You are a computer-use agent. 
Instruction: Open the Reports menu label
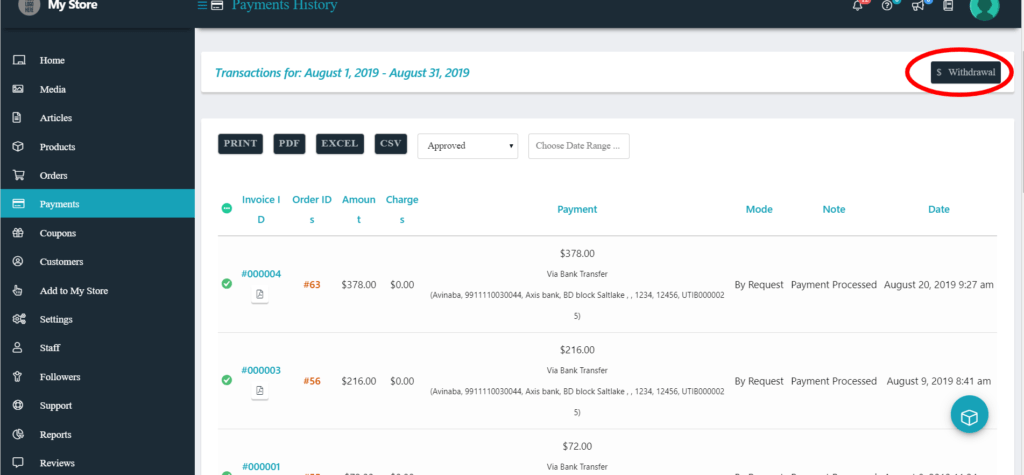56,434
